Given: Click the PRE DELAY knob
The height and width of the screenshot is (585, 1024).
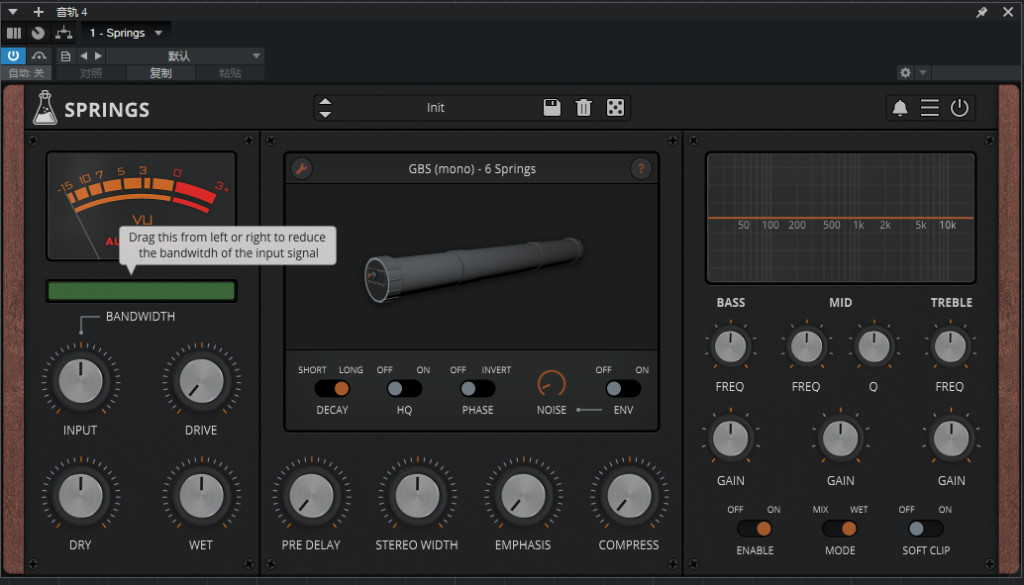Looking at the screenshot, I should coord(311,496).
